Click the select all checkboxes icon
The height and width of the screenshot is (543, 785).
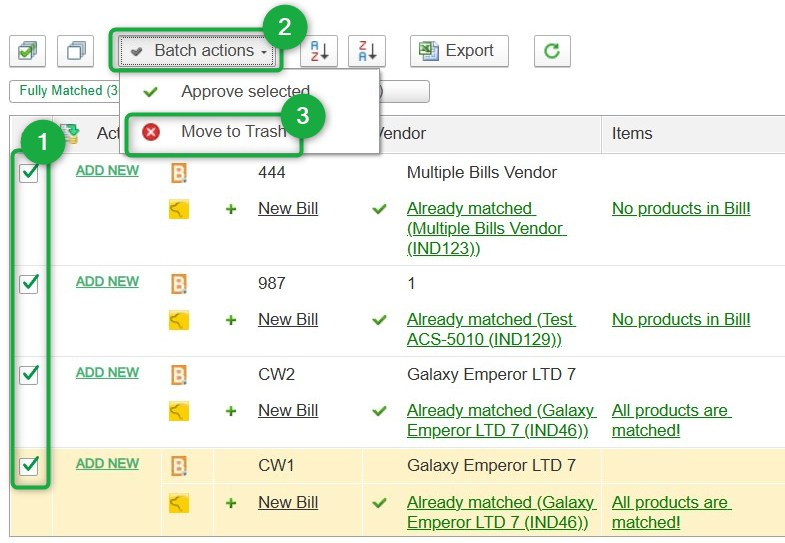[x=27, y=51]
